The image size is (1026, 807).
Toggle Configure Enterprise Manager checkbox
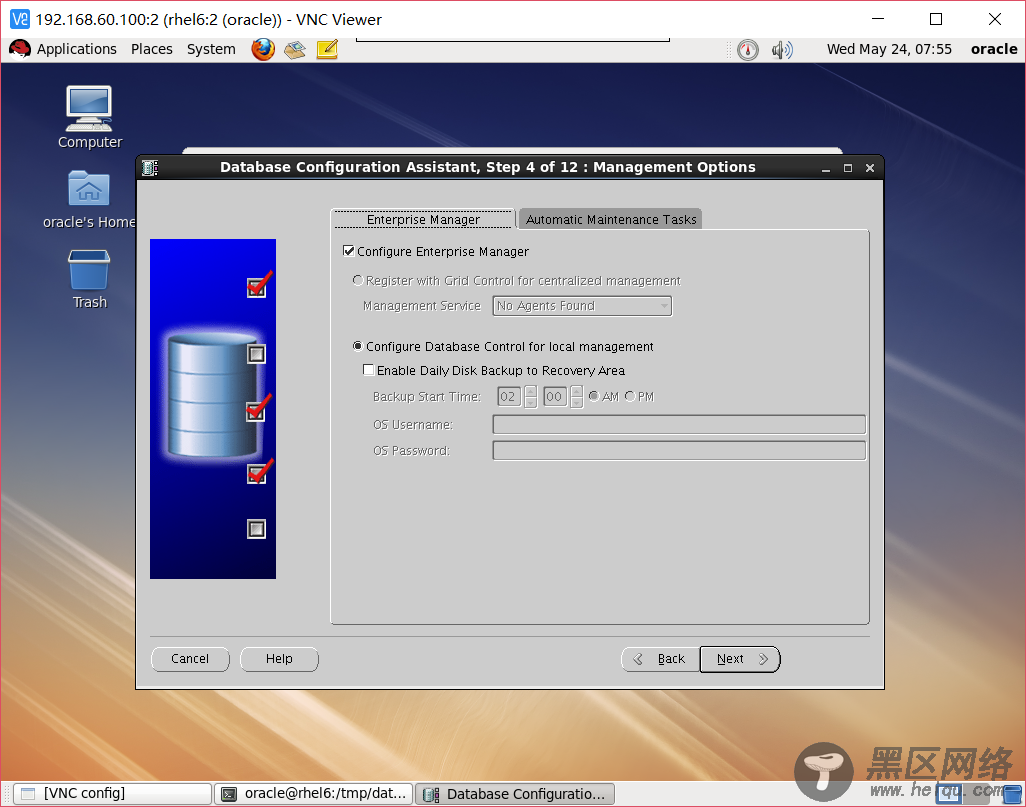[349, 251]
